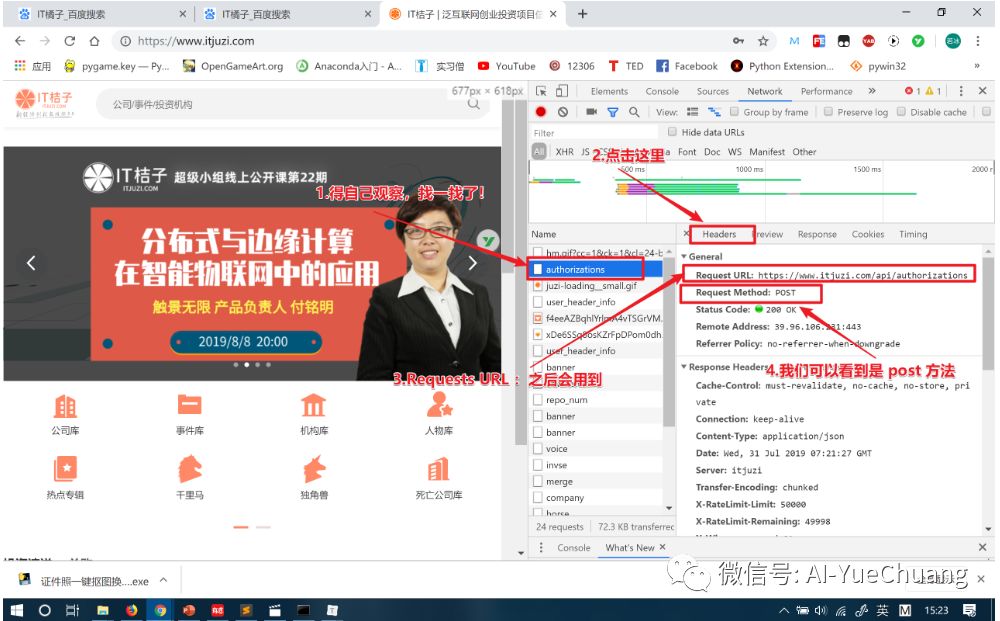Open the Timing tab

913,234
